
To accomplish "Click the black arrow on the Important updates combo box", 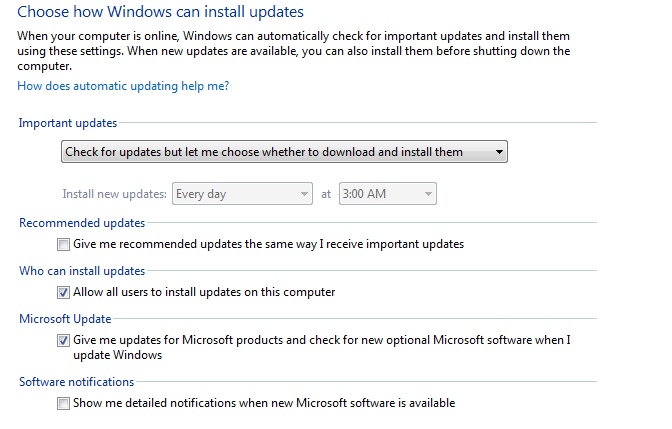I will 499,152.
